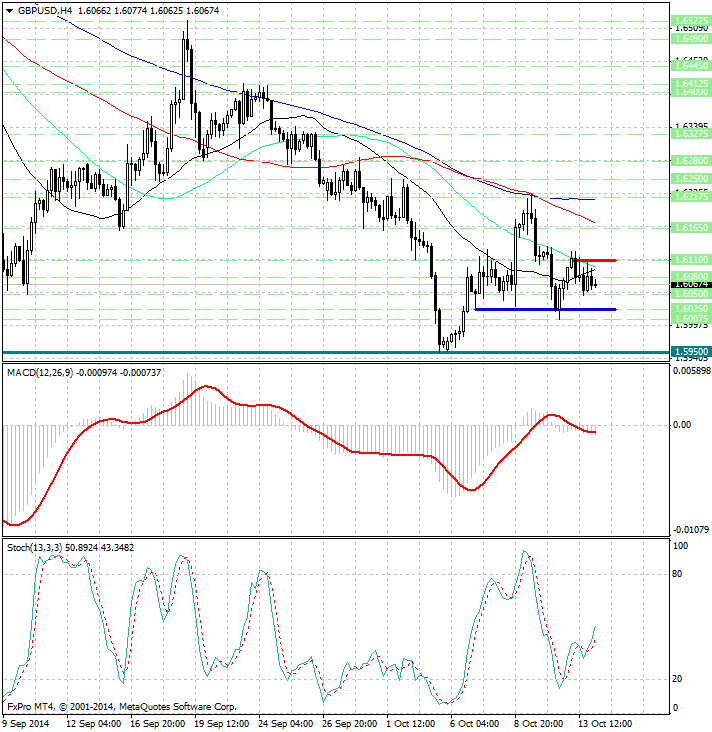Select the 1.60500 price level label

click(x=691, y=294)
